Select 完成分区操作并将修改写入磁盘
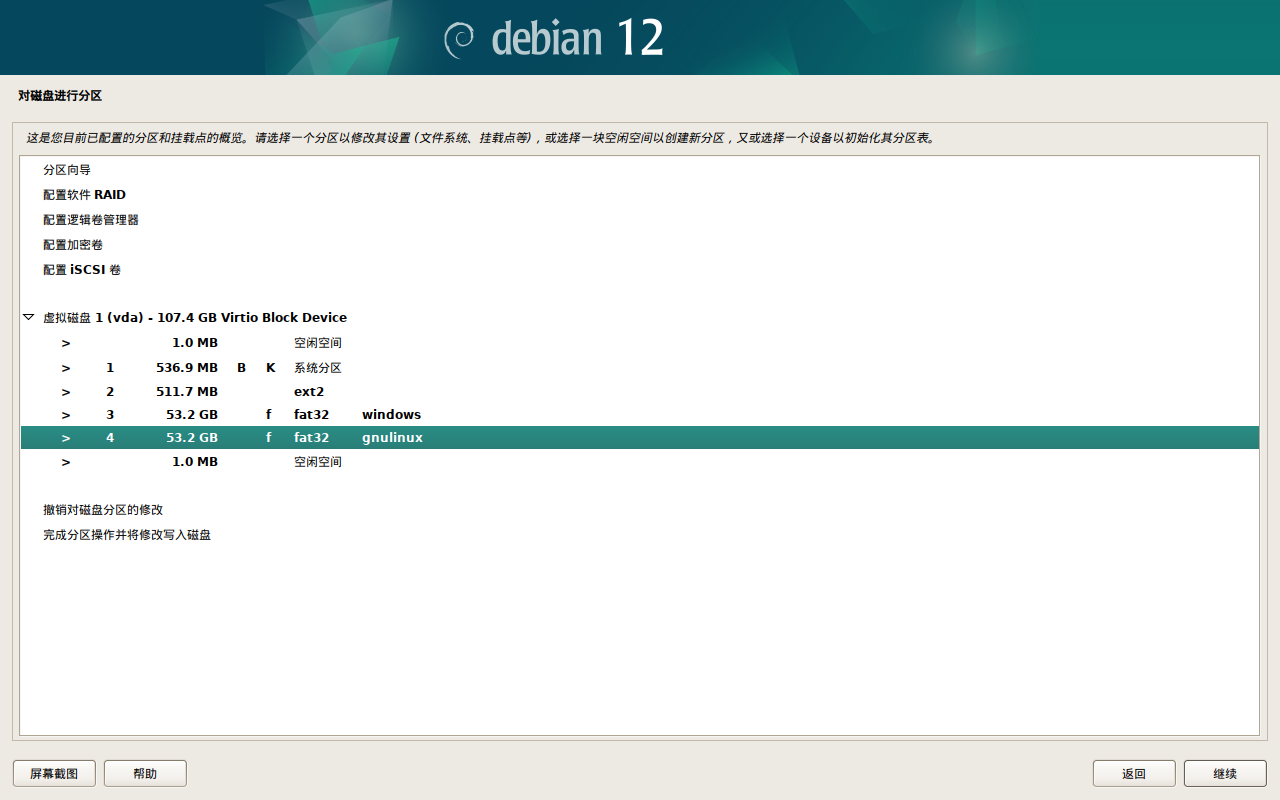Image resolution: width=1280 pixels, height=800 pixels. pyautogui.click(x=640, y=535)
